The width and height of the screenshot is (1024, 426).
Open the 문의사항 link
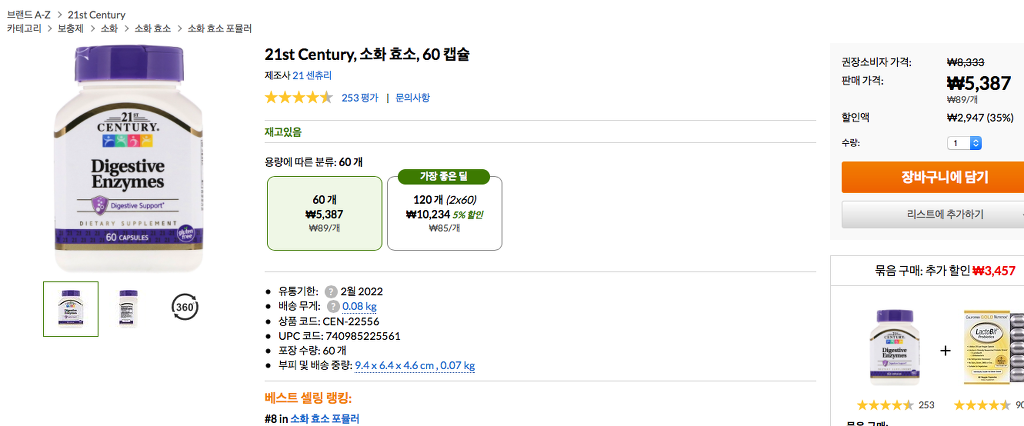tap(412, 98)
